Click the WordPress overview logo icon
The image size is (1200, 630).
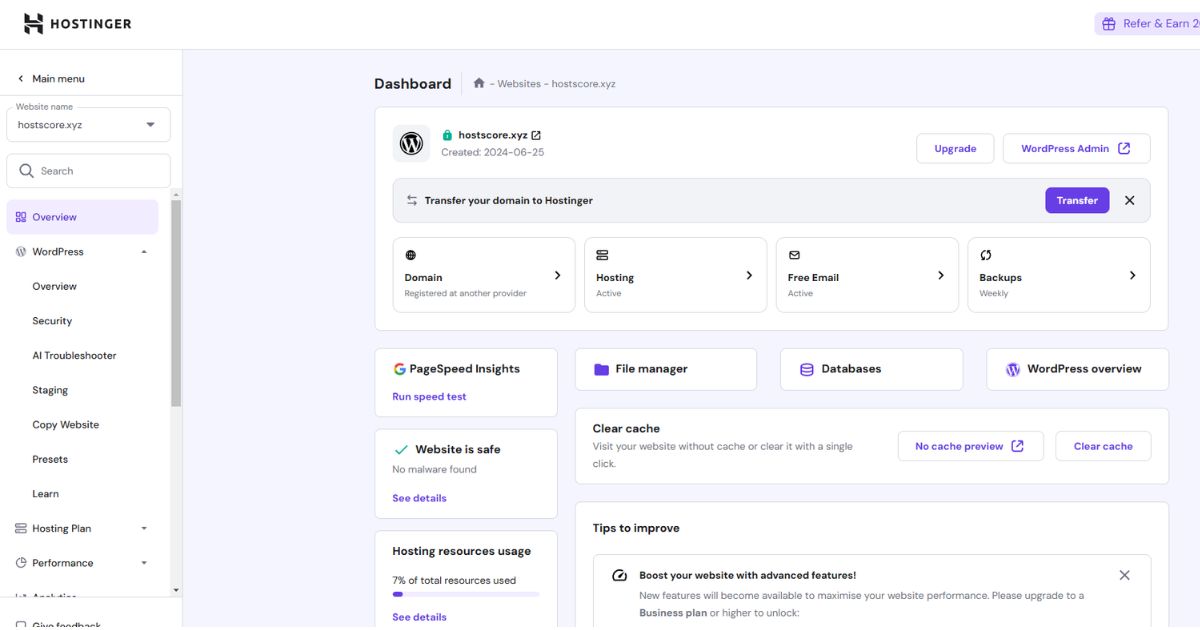tap(1013, 369)
